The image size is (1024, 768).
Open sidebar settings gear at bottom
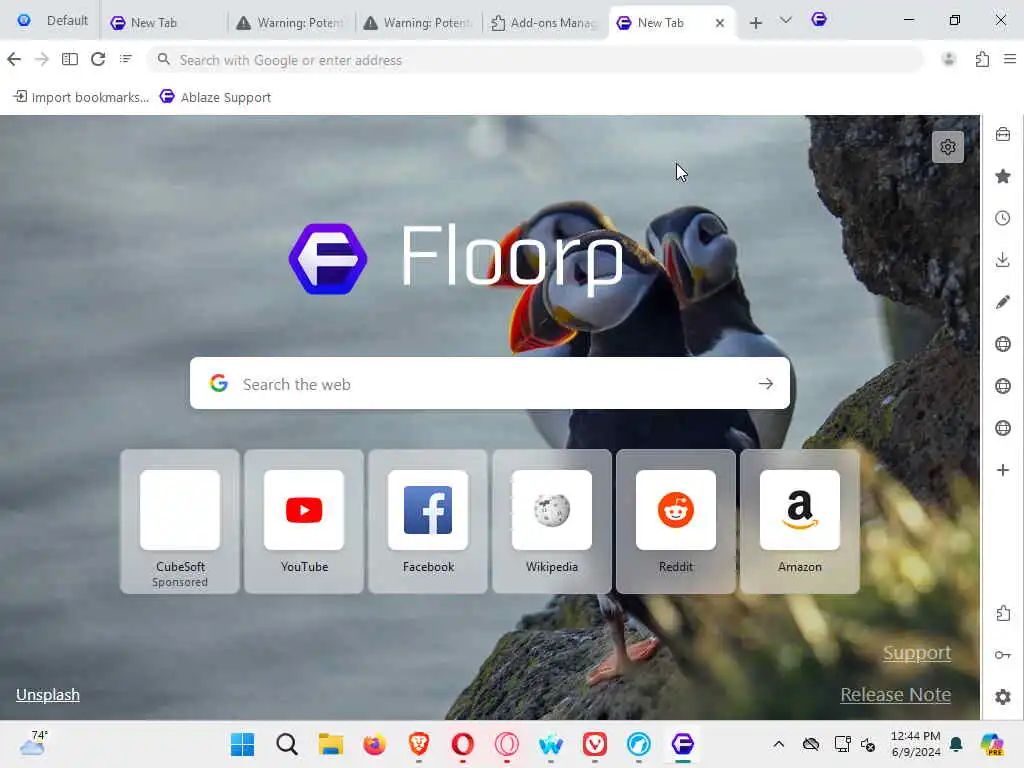pyautogui.click(x=1003, y=697)
